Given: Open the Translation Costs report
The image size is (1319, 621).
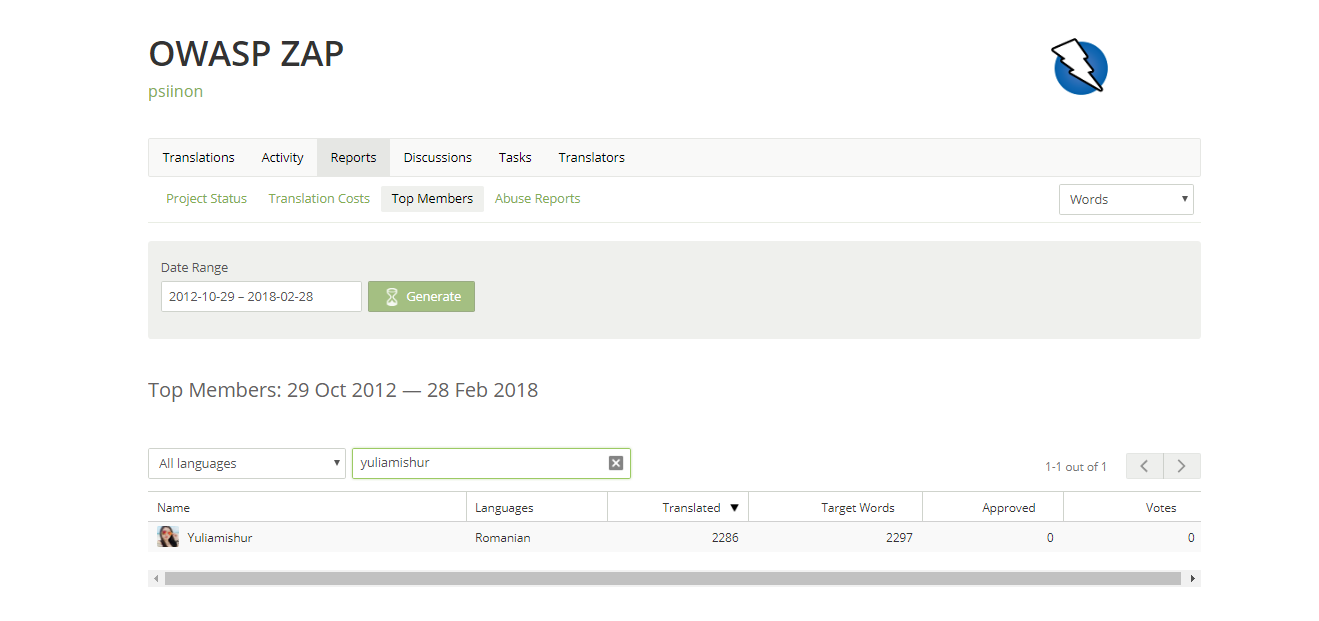Looking at the screenshot, I should coord(319,198).
